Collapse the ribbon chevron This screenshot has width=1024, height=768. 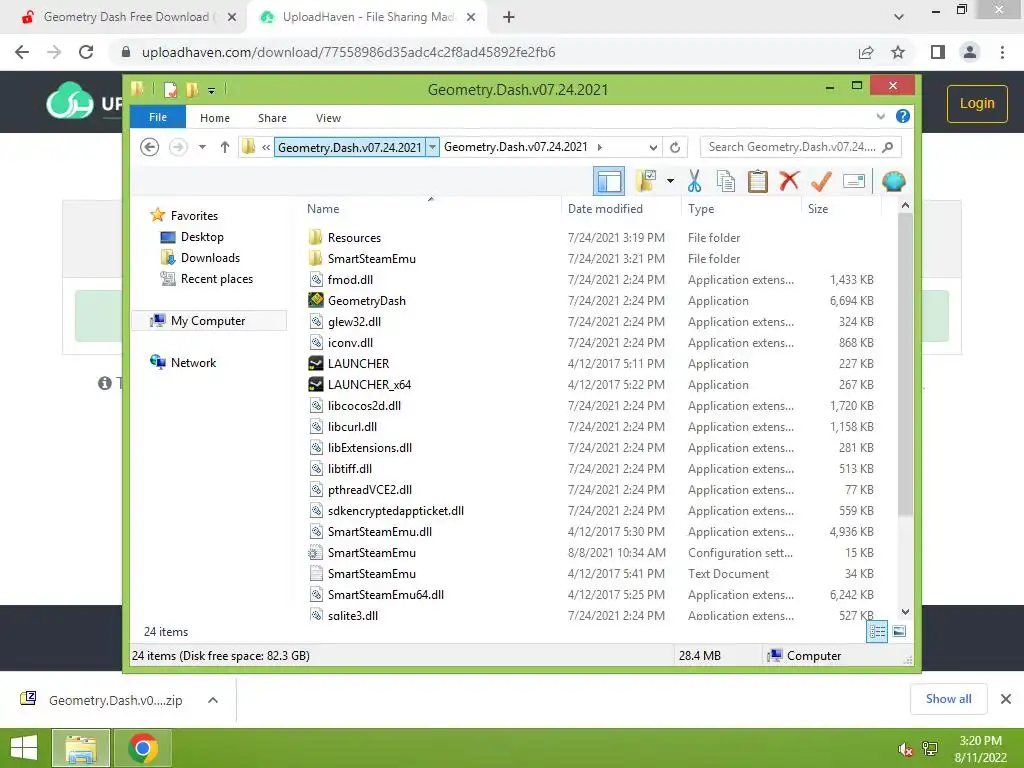(x=880, y=116)
